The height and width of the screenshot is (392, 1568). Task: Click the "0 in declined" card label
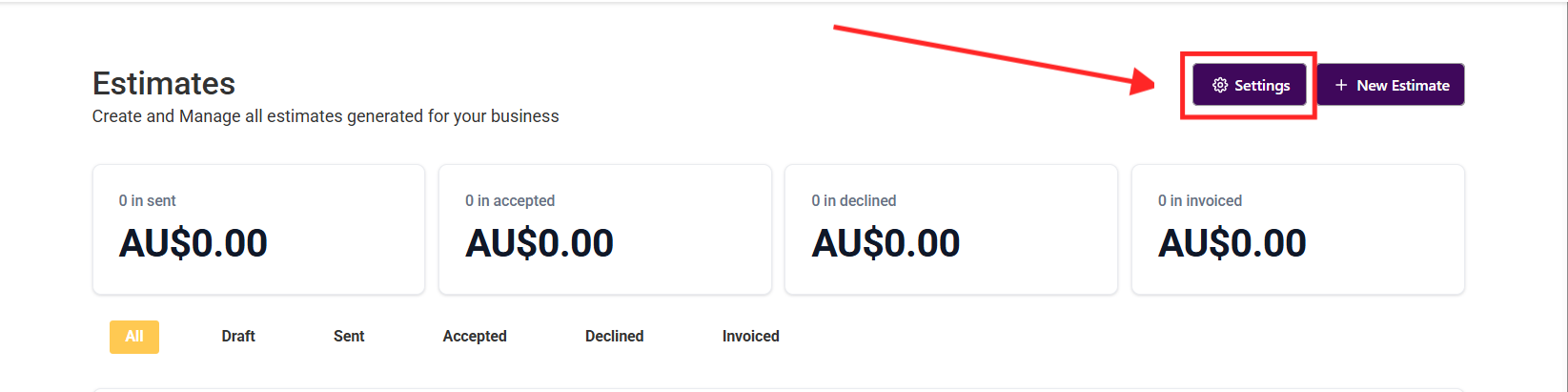[854, 201]
